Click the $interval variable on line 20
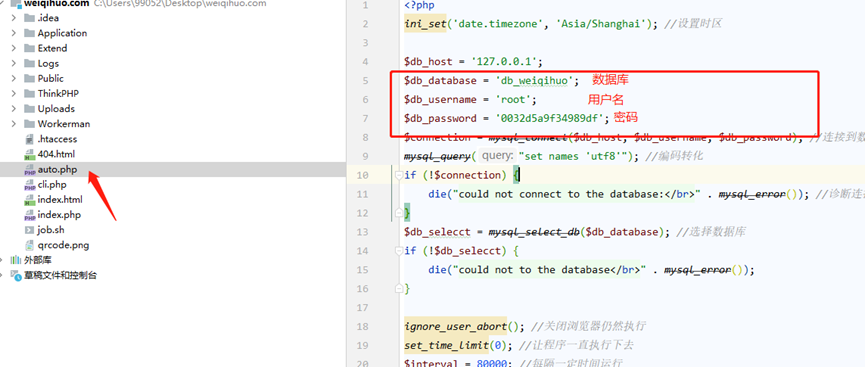 tap(431, 363)
